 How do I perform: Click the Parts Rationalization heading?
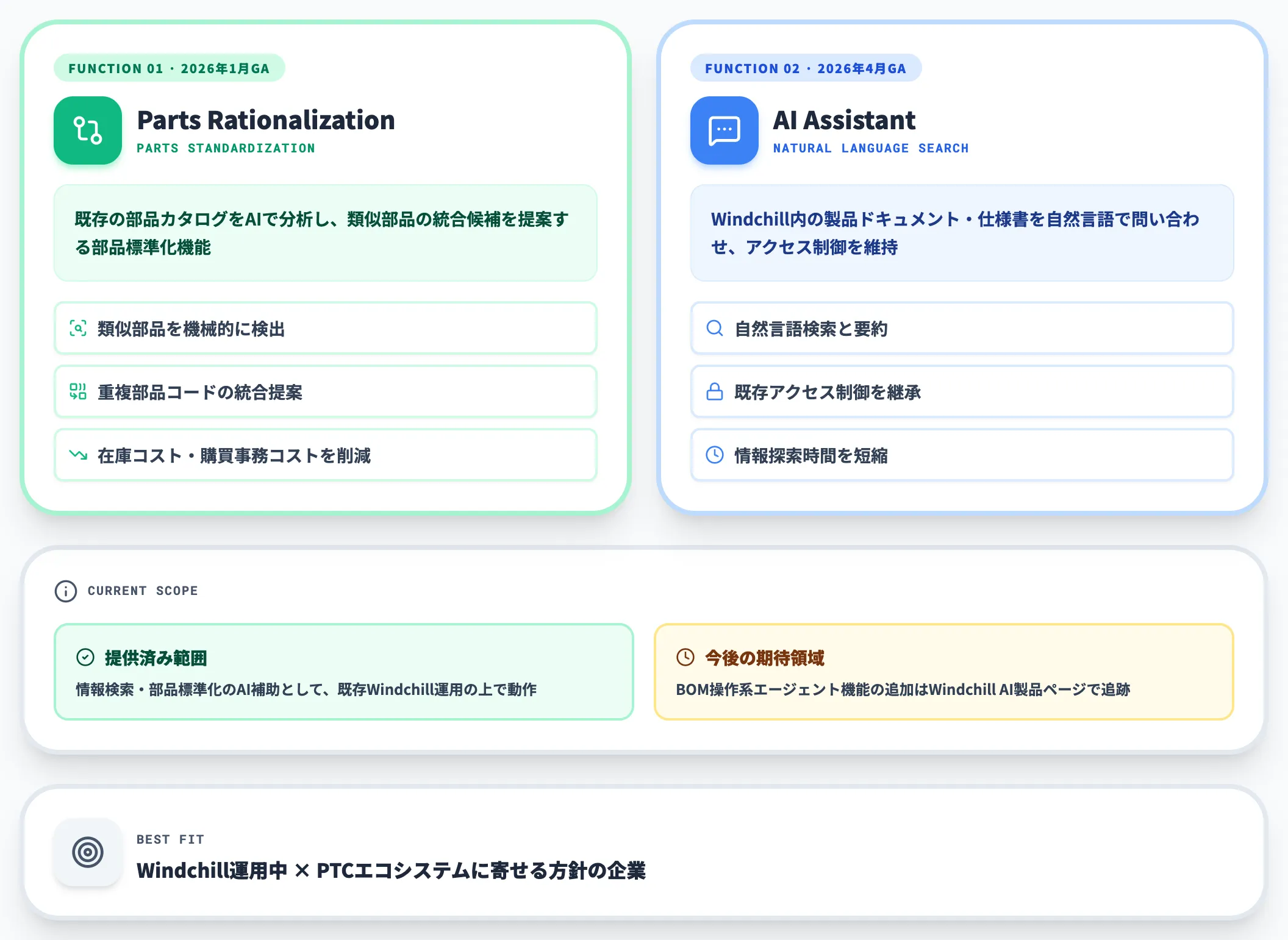pos(266,120)
